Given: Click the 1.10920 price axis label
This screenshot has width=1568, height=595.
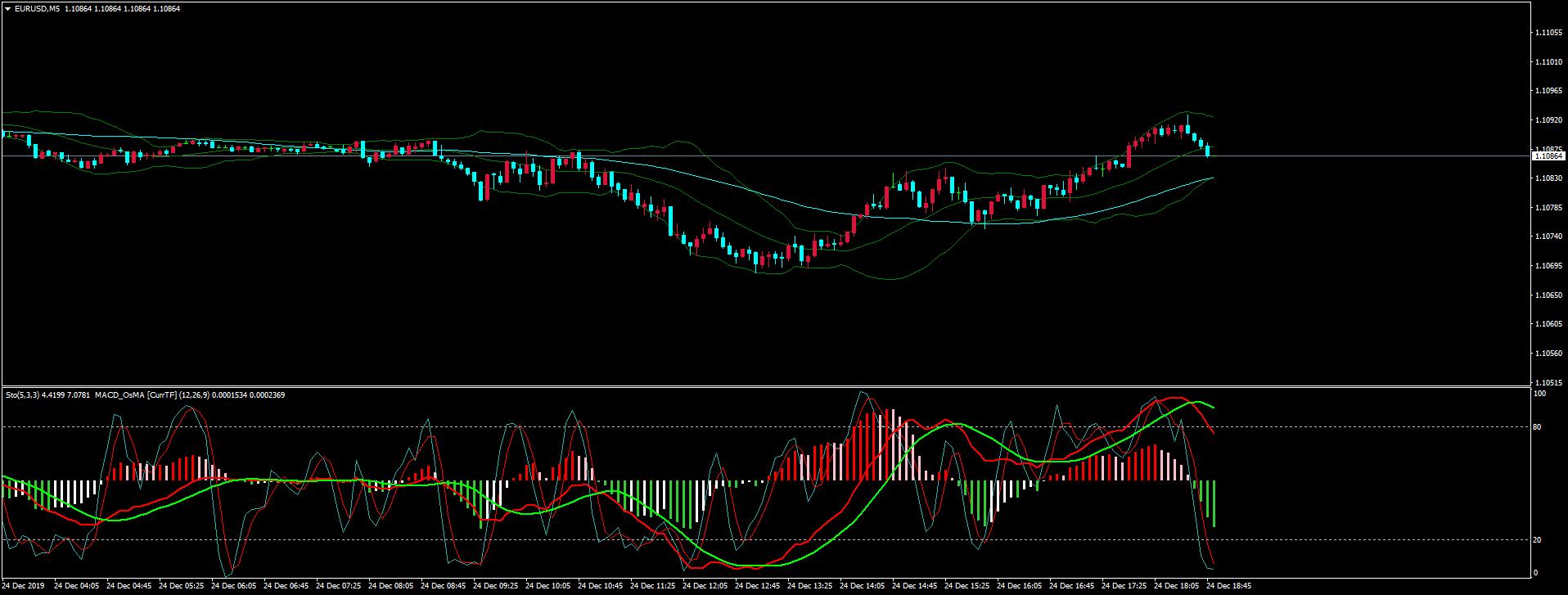Looking at the screenshot, I should click(x=1549, y=120).
